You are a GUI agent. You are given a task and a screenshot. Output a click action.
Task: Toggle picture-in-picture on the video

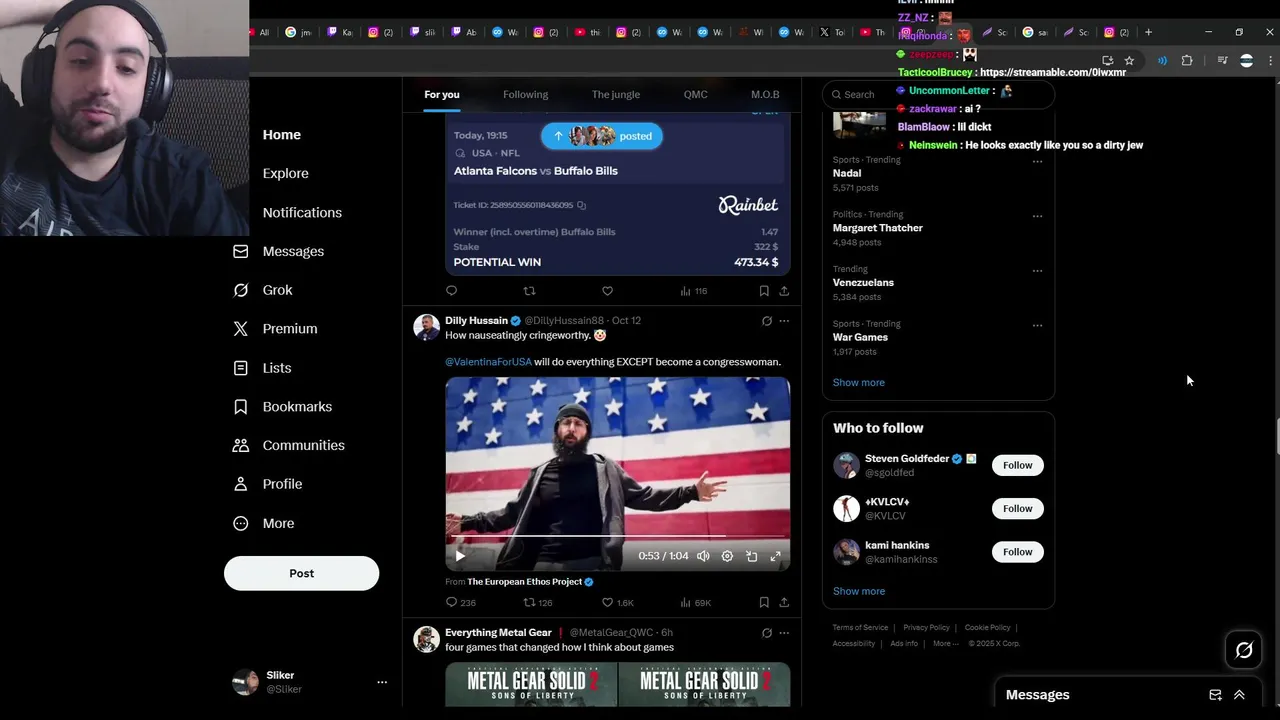(x=751, y=556)
